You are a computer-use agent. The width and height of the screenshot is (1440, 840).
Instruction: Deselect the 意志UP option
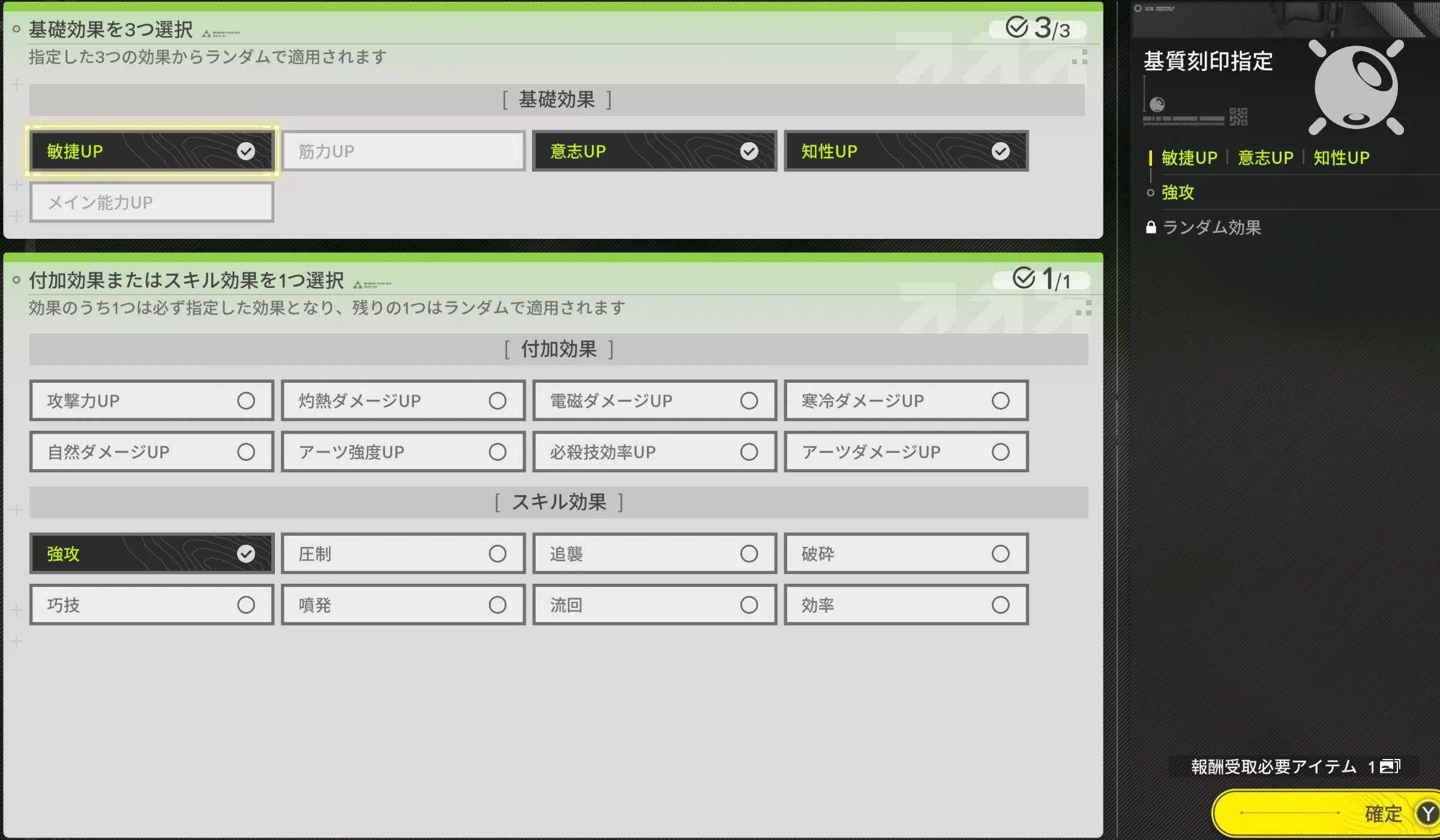click(x=654, y=151)
